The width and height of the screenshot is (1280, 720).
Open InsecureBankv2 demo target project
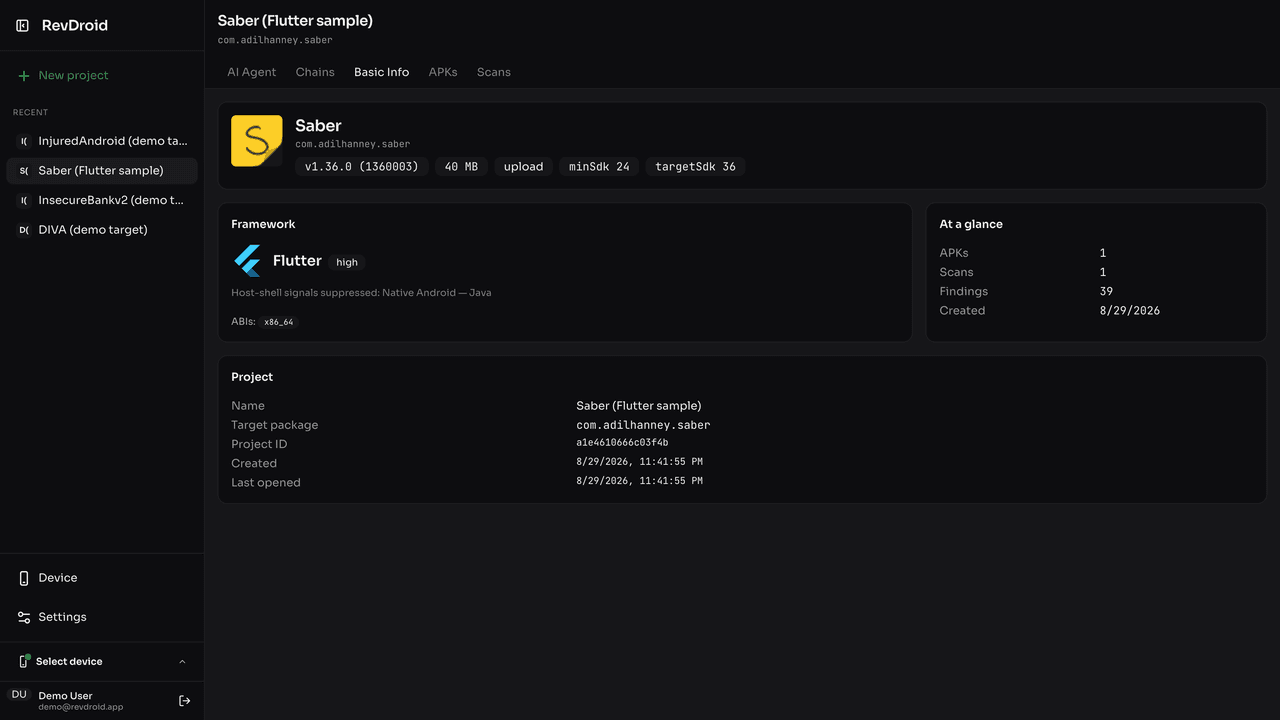pyautogui.click(x=102, y=200)
